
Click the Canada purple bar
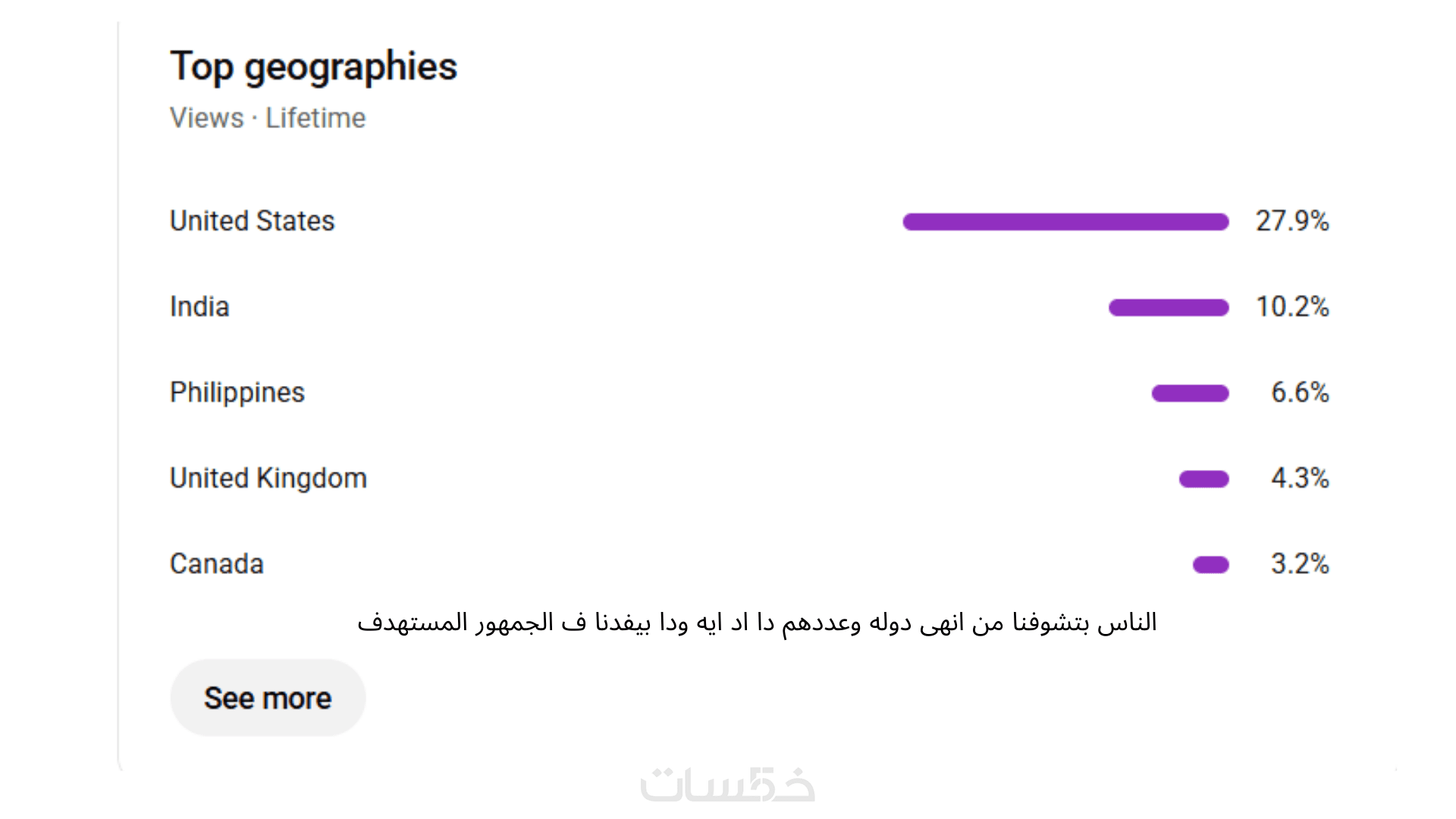pos(1210,564)
